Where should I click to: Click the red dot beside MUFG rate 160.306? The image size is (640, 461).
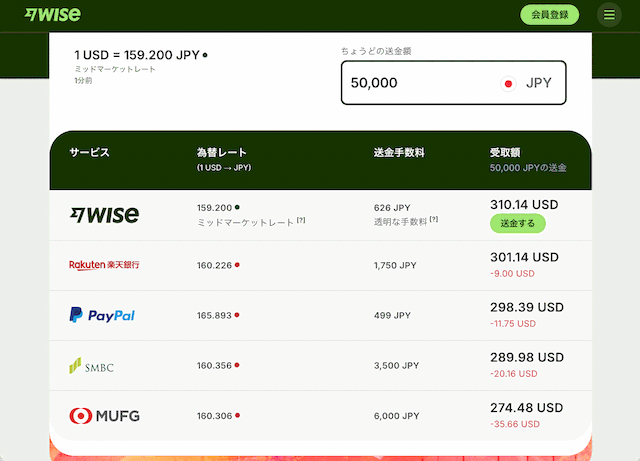(x=237, y=415)
